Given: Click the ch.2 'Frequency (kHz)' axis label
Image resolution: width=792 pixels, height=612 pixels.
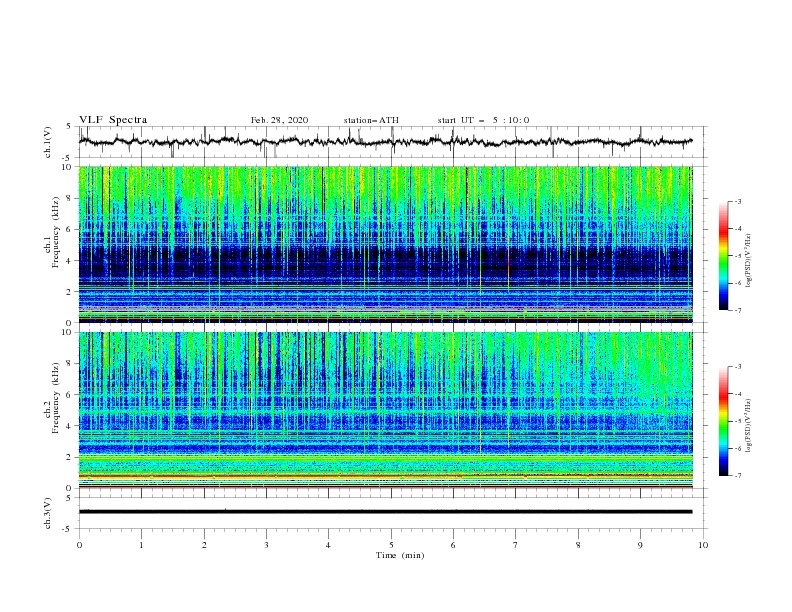Looking at the screenshot, I should point(56,398).
